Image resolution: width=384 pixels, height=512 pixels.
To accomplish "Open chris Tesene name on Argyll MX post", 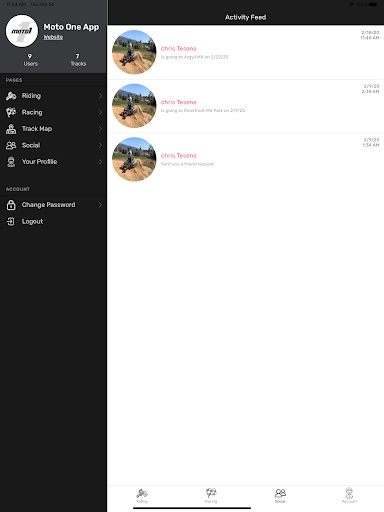I will tap(179, 49).
